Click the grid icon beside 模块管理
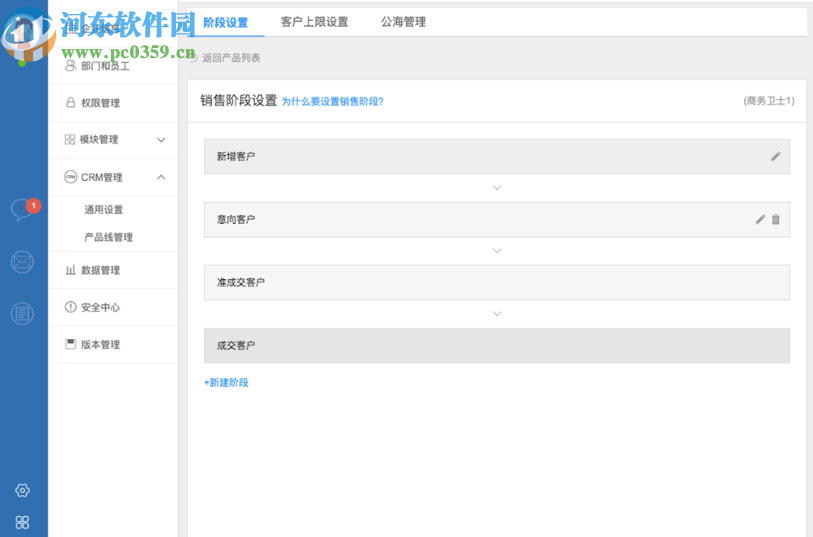 [x=69, y=139]
